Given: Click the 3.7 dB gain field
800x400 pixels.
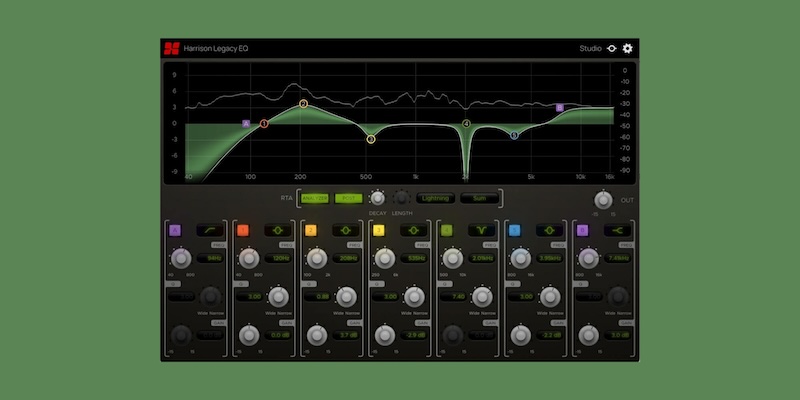Looking at the screenshot, I should (346, 335).
